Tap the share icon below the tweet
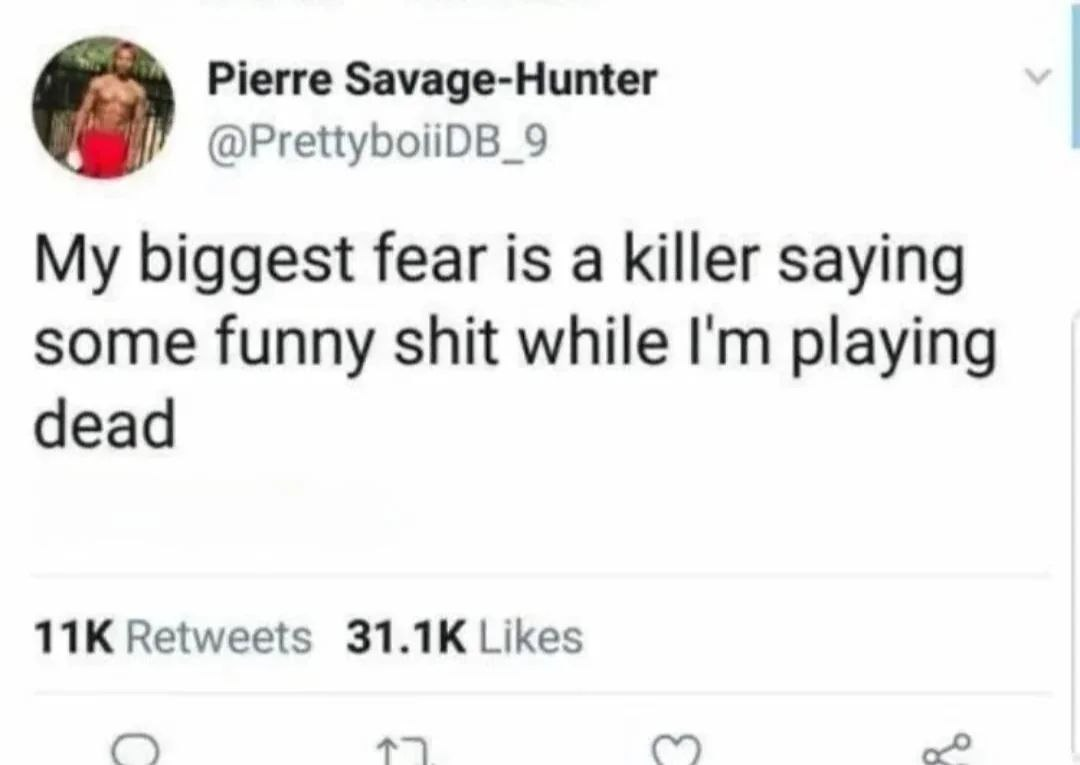 point(946,751)
